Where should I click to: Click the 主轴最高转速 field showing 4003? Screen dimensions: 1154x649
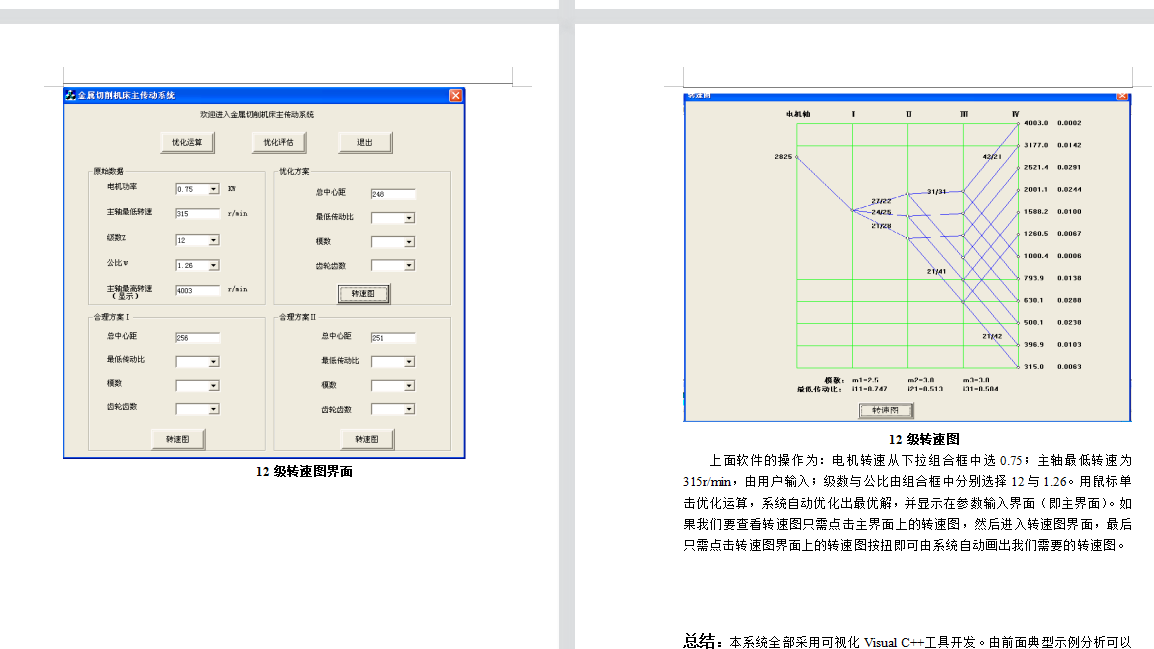pos(197,290)
